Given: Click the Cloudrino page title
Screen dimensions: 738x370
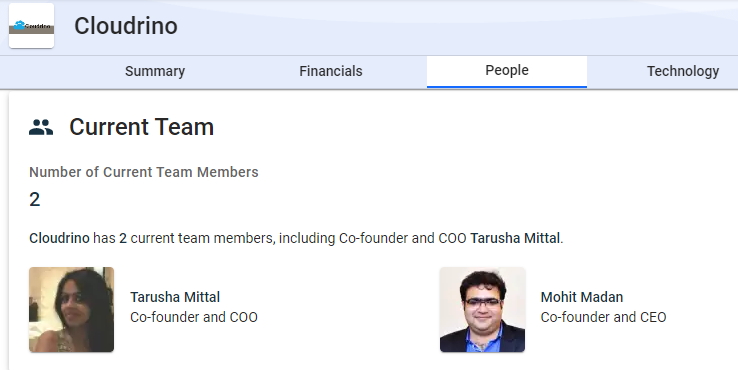Looking at the screenshot, I should tap(126, 26).
